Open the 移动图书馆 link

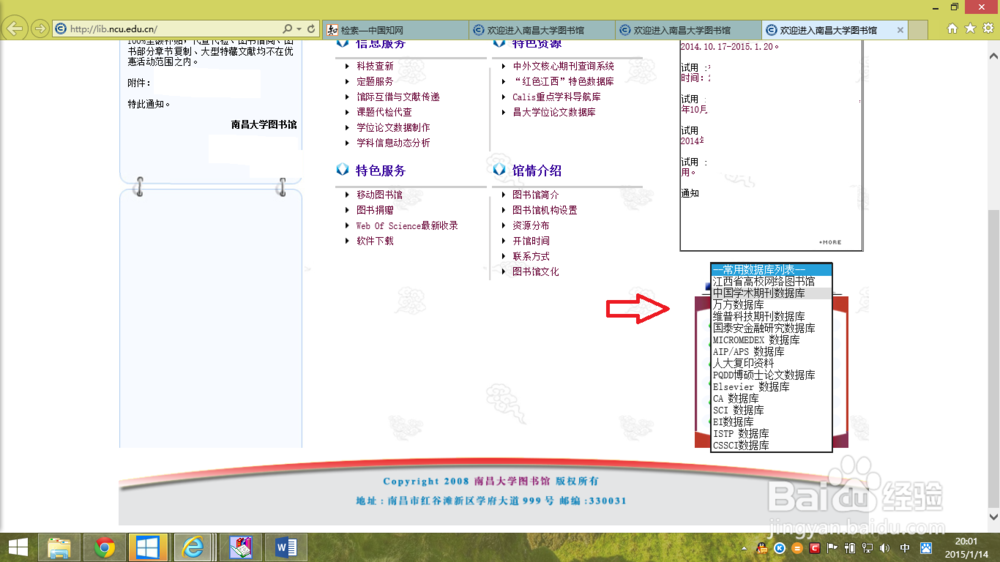[x=379, y=195]
